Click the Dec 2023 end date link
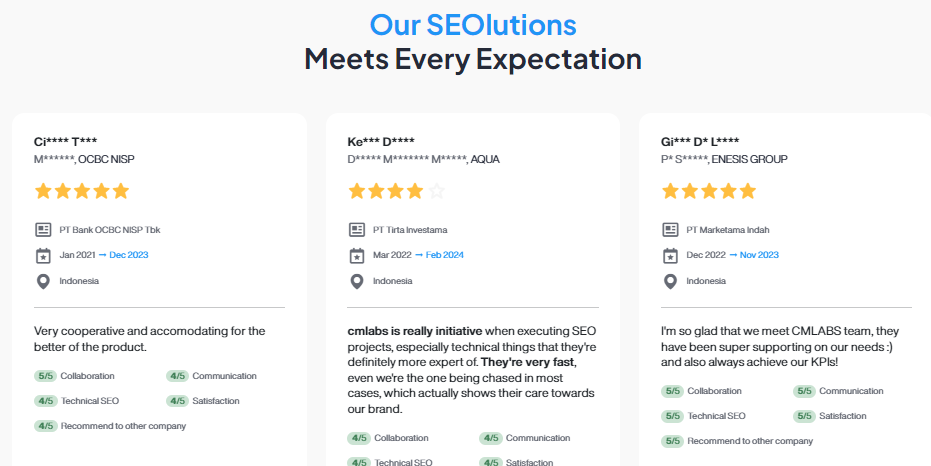Screen dimensions: 931x466 pyautogui.click(x=129, y=255)
